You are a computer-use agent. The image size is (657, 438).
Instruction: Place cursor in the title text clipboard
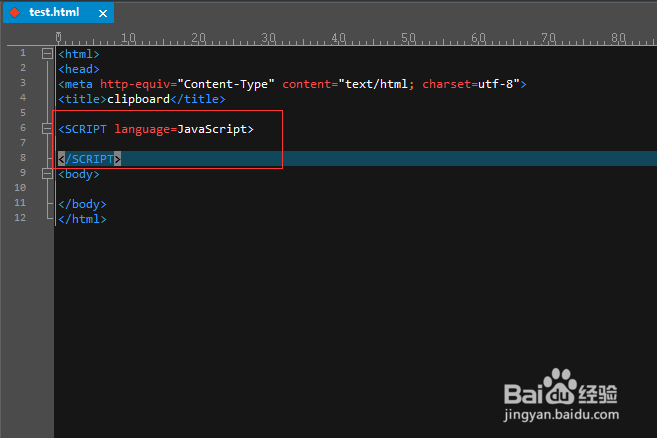[138, 99]
